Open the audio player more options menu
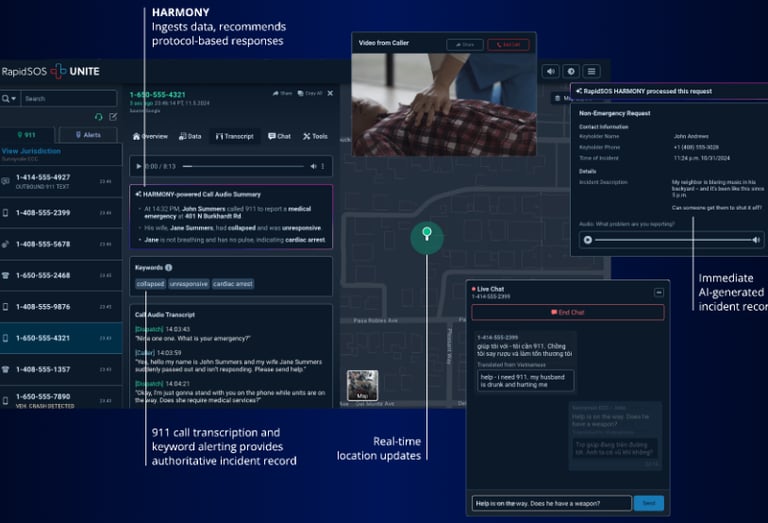The image size is (768, 523). point(322,166)
